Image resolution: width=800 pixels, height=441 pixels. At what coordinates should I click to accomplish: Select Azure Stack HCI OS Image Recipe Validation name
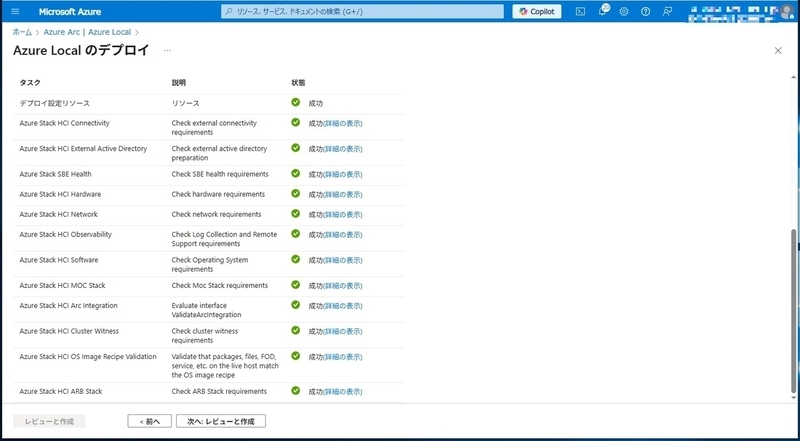pos(88,356)
